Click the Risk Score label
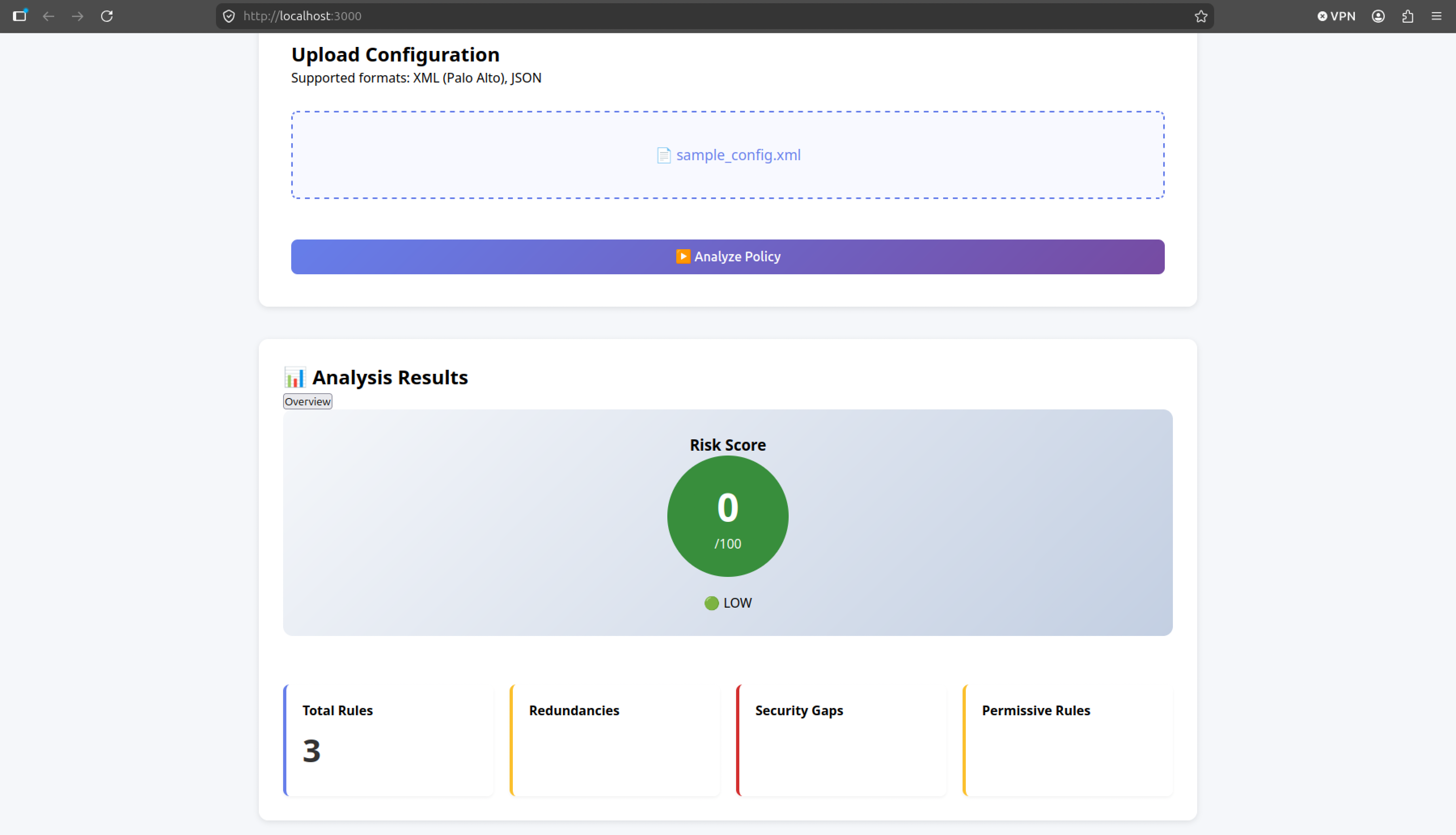The width and height of the screenshot is (1456, 835). tap(728, 445)
